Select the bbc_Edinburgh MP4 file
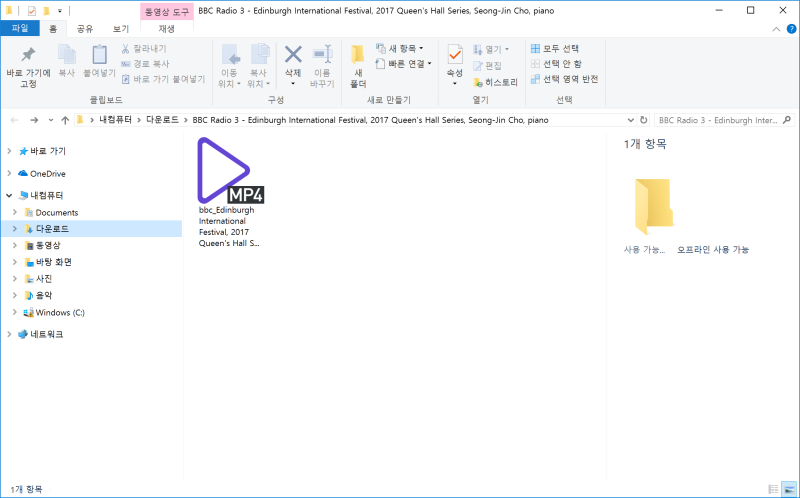 (x=230, y=193)
